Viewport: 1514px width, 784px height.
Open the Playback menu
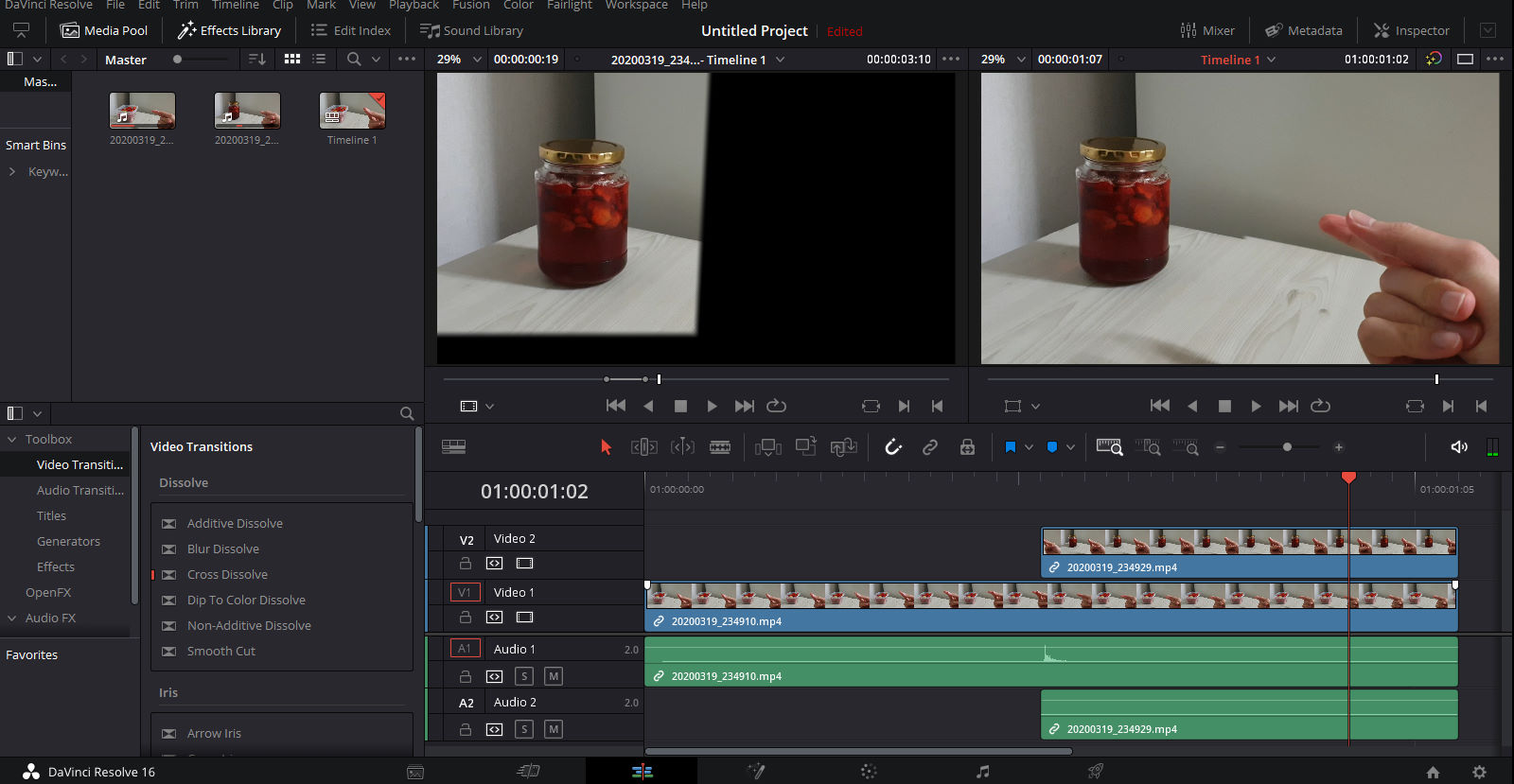[414, 5]
